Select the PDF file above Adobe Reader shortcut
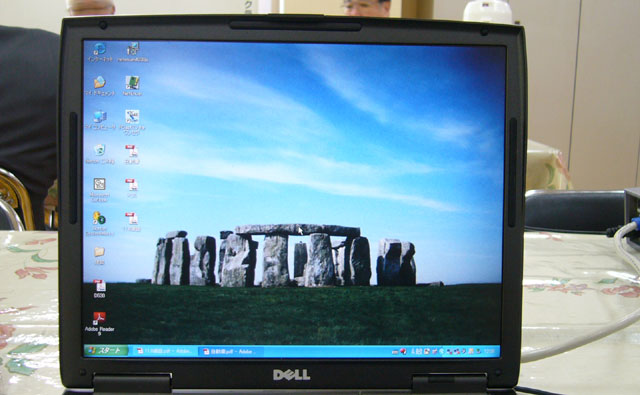The image size is (640, 395). (x=99, y=288)
